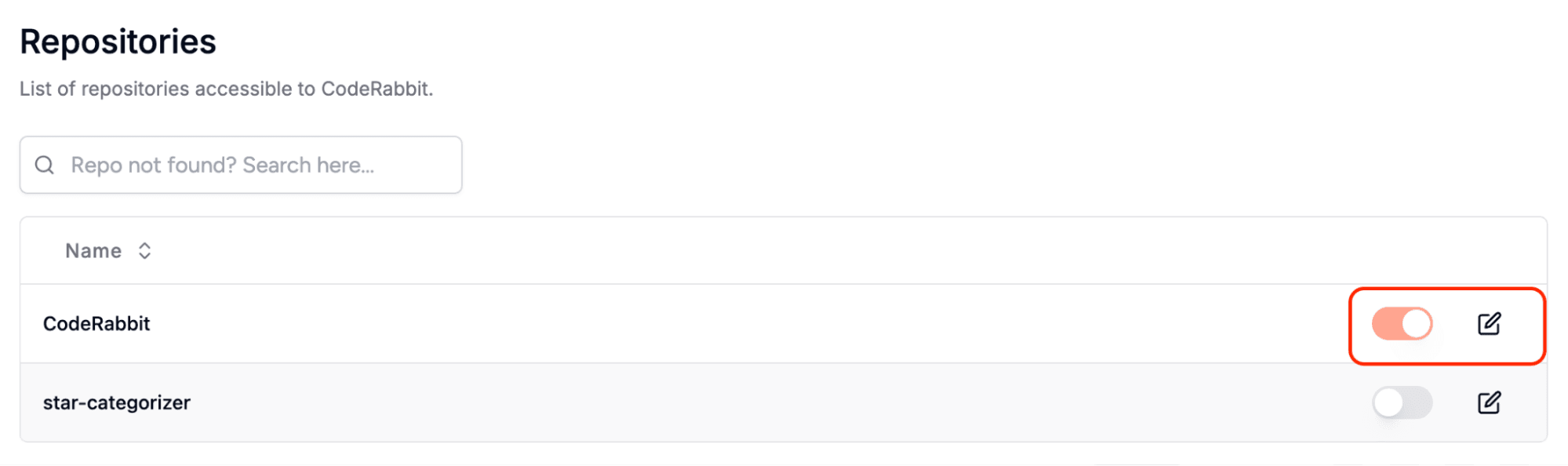The width and height of the screenshot is (1568, 466).
Task: Click the sort arrows beside Name
Action: click(144, 251)
